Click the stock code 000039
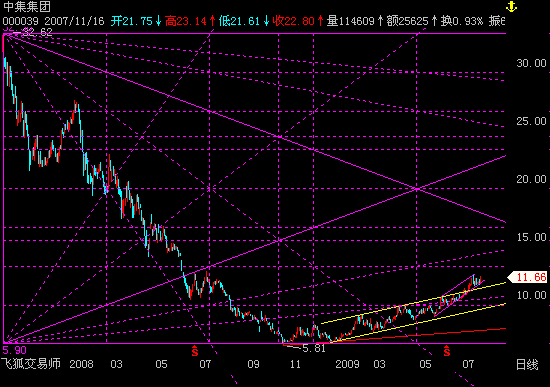This screenshot has width=550, height=387. pos(20,21)
